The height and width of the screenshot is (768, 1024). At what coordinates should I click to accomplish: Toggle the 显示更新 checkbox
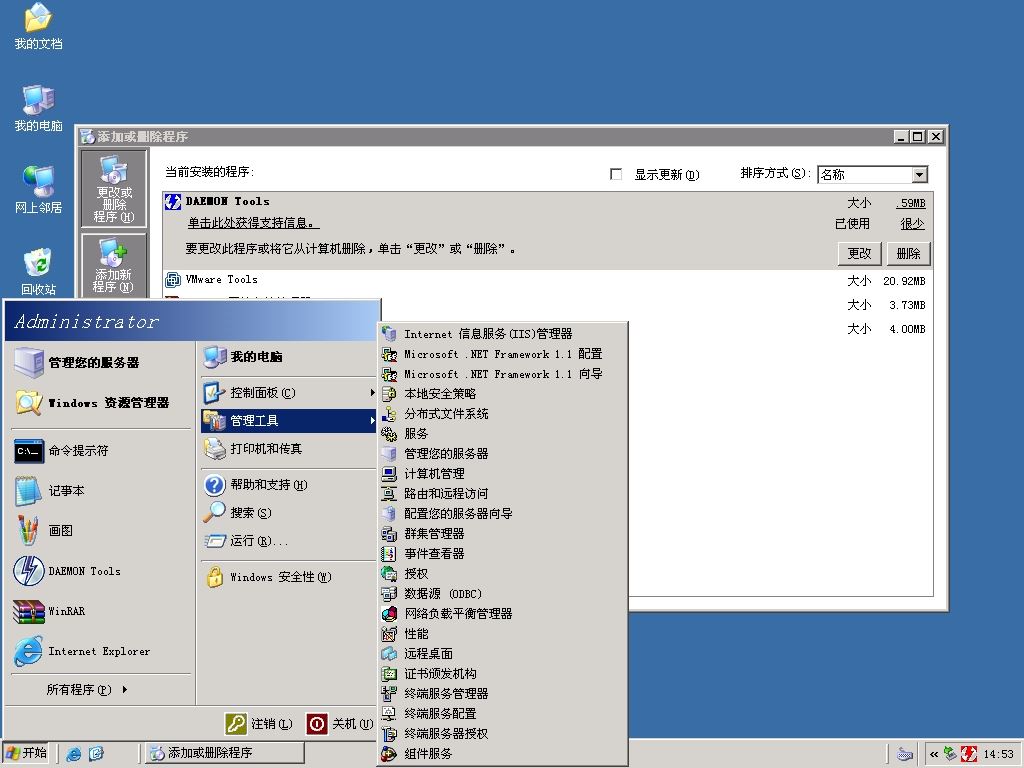pos(615,174)
